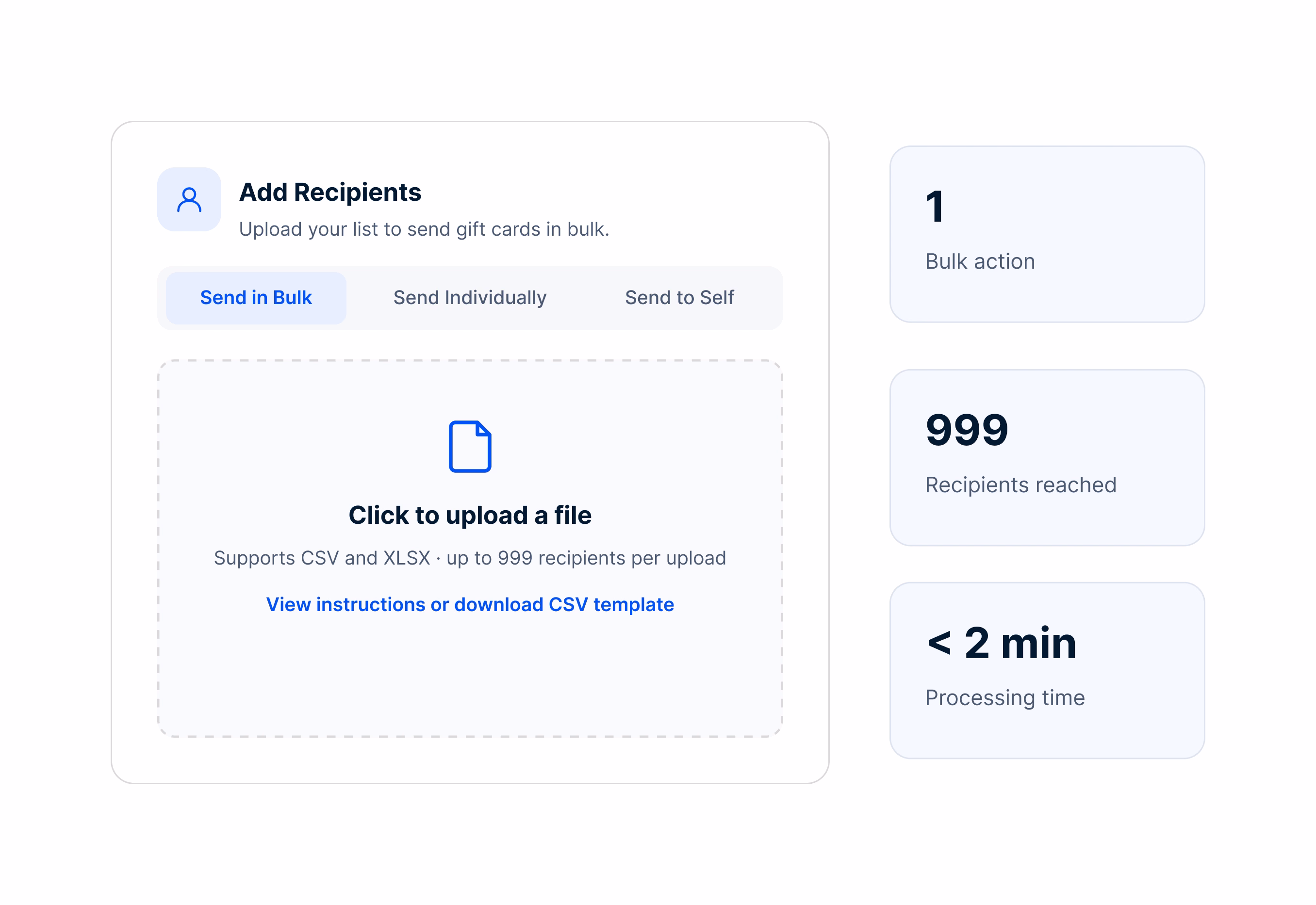Click 'Upload your list to send gift cards' text
Viewport: 1316px width, 905px height.
pos(424,229)
